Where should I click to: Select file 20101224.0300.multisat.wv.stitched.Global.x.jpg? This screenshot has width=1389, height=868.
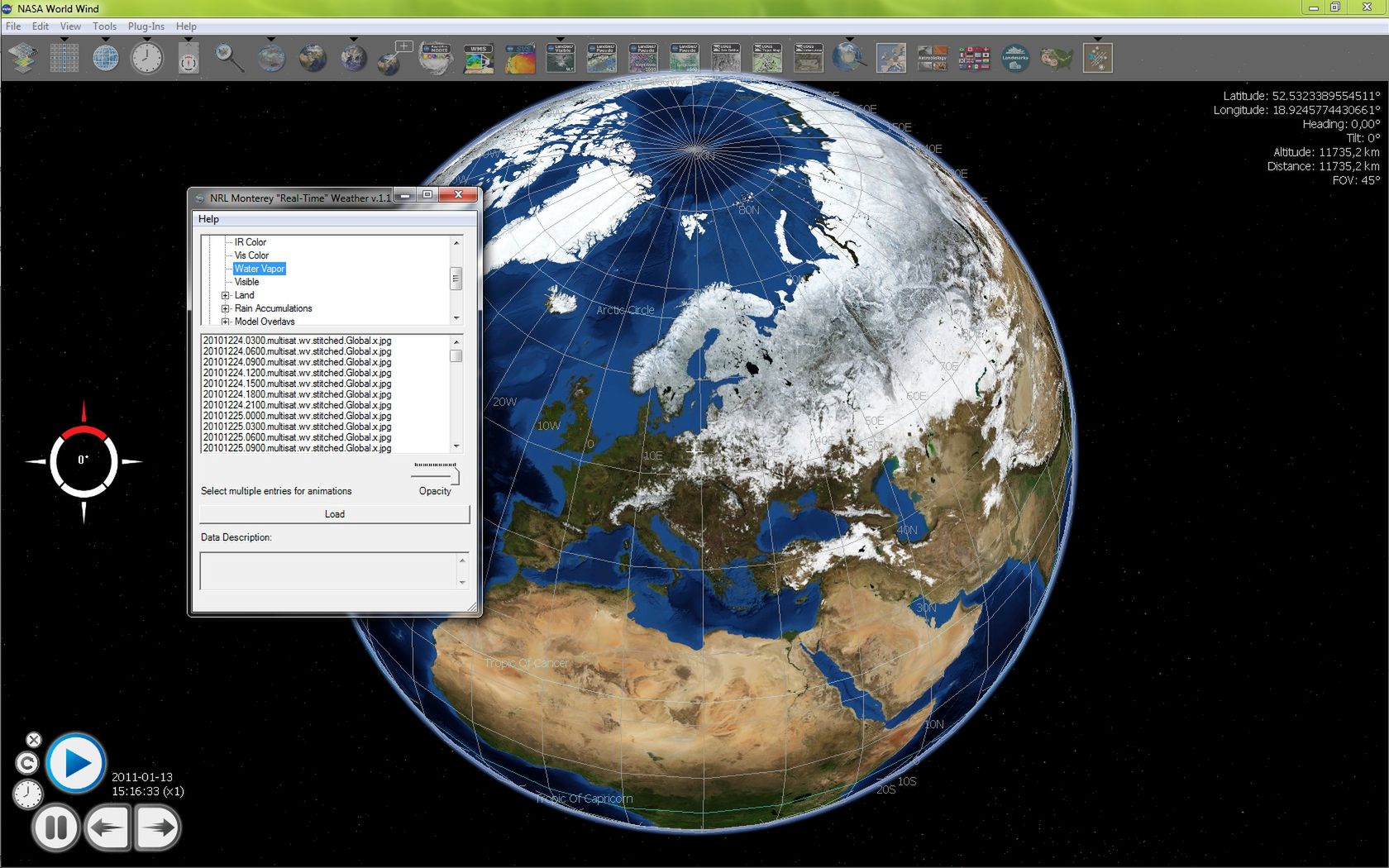coord(297,341)
